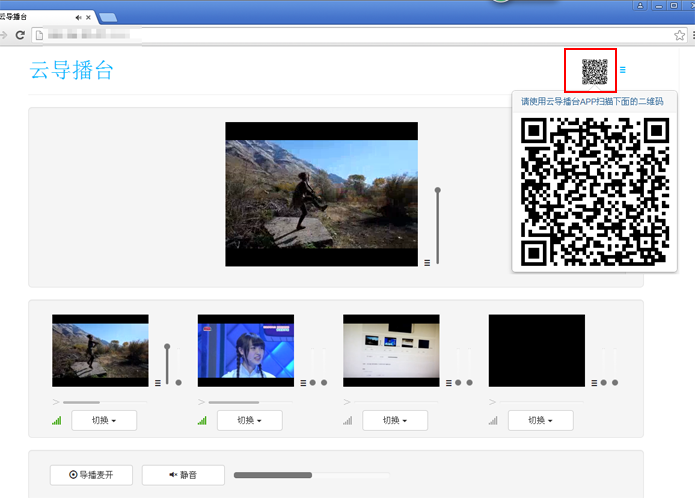Seek in mountain hiker source progress bar
This screenshot has width=695, height=498.
click(105, 402)
